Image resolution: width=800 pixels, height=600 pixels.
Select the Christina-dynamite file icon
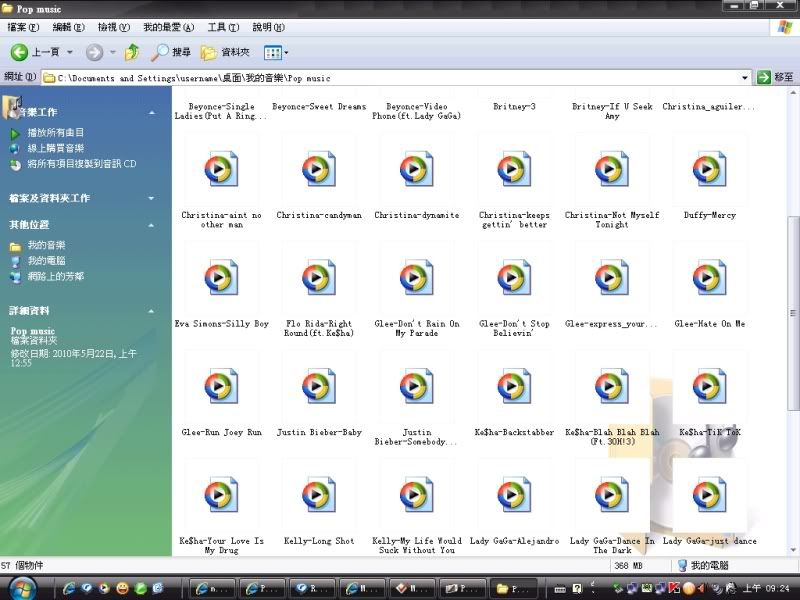point(417,168)
